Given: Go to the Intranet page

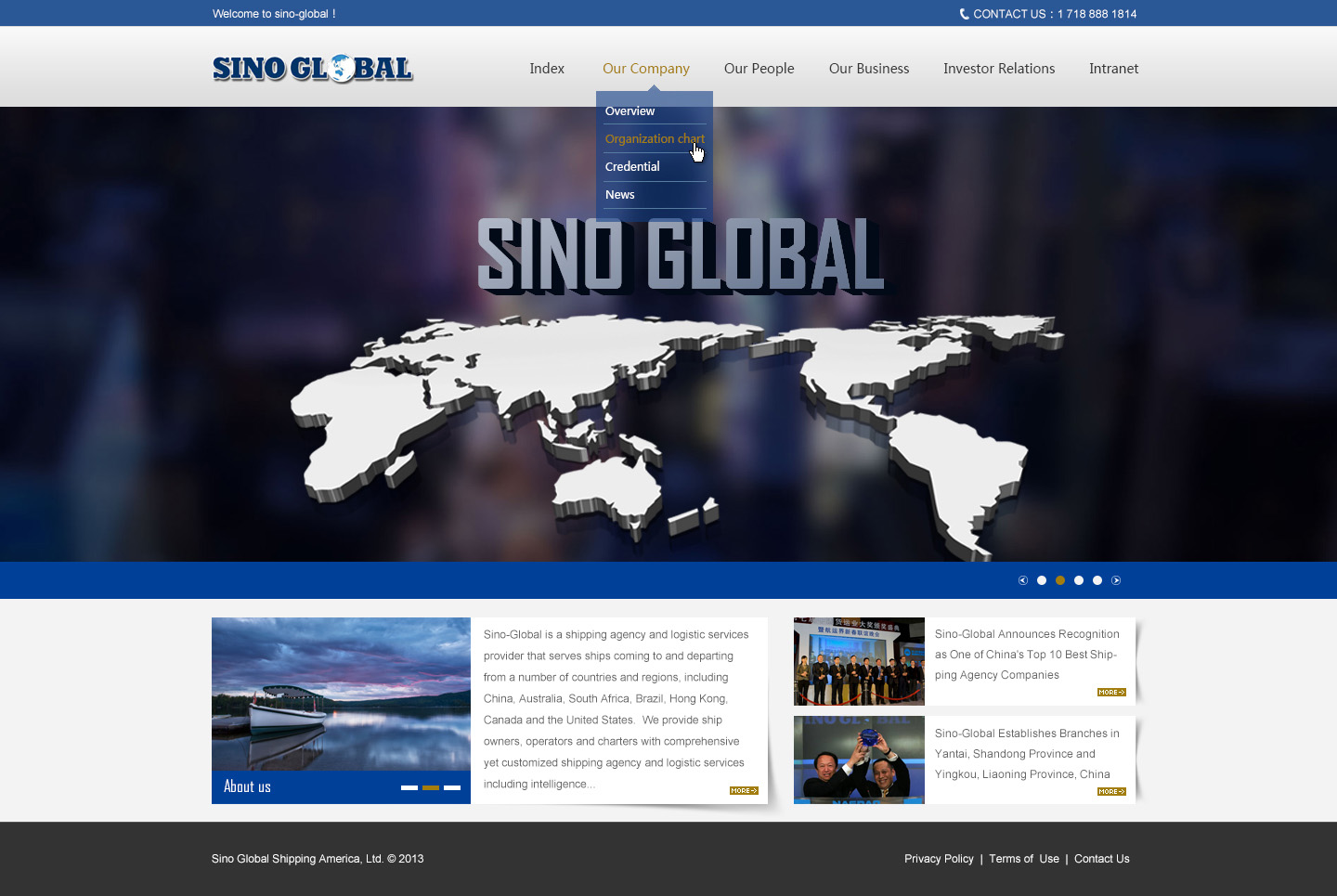Looking at the screenshot, I should coord(1114,69).
